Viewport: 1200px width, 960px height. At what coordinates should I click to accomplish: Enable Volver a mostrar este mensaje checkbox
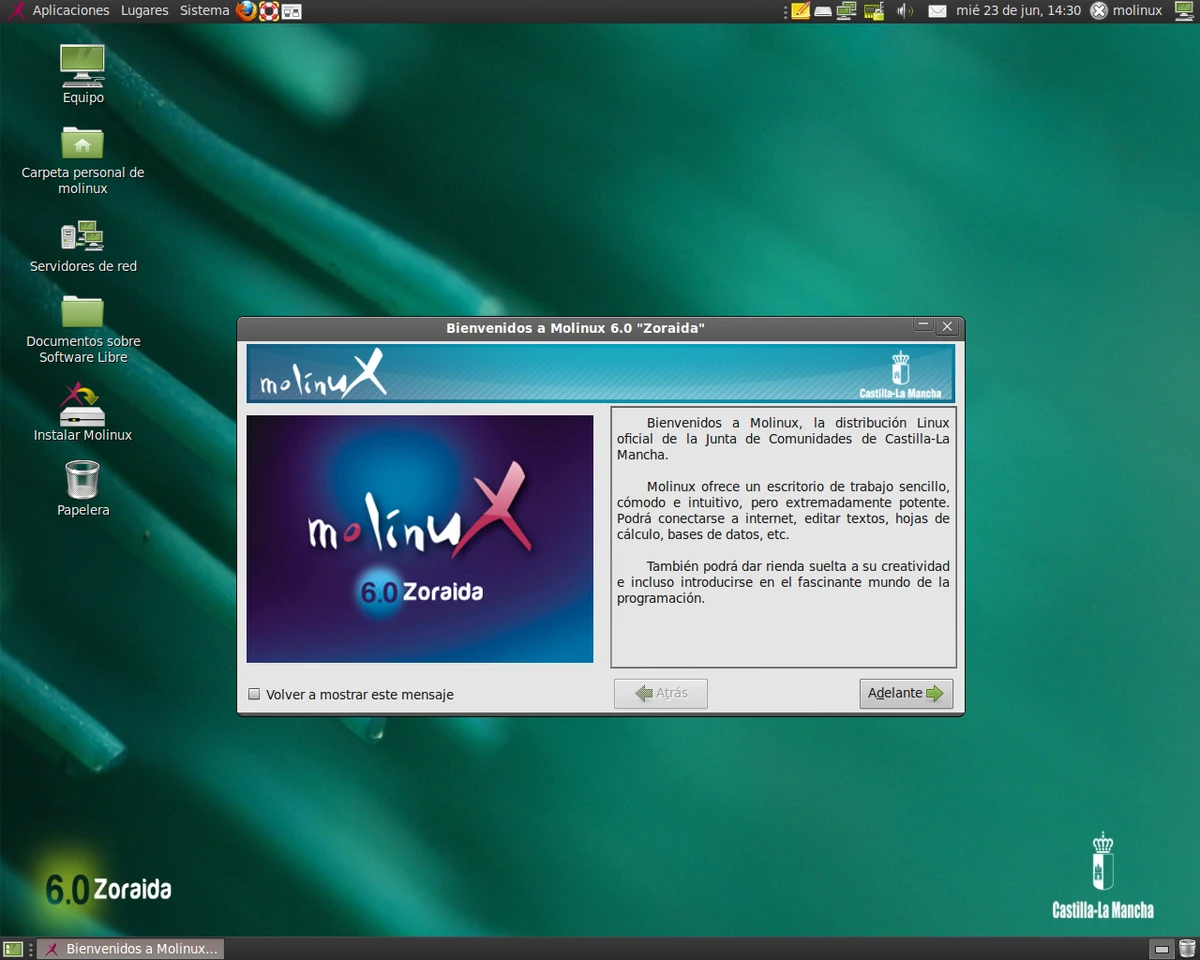coord(254,694)
